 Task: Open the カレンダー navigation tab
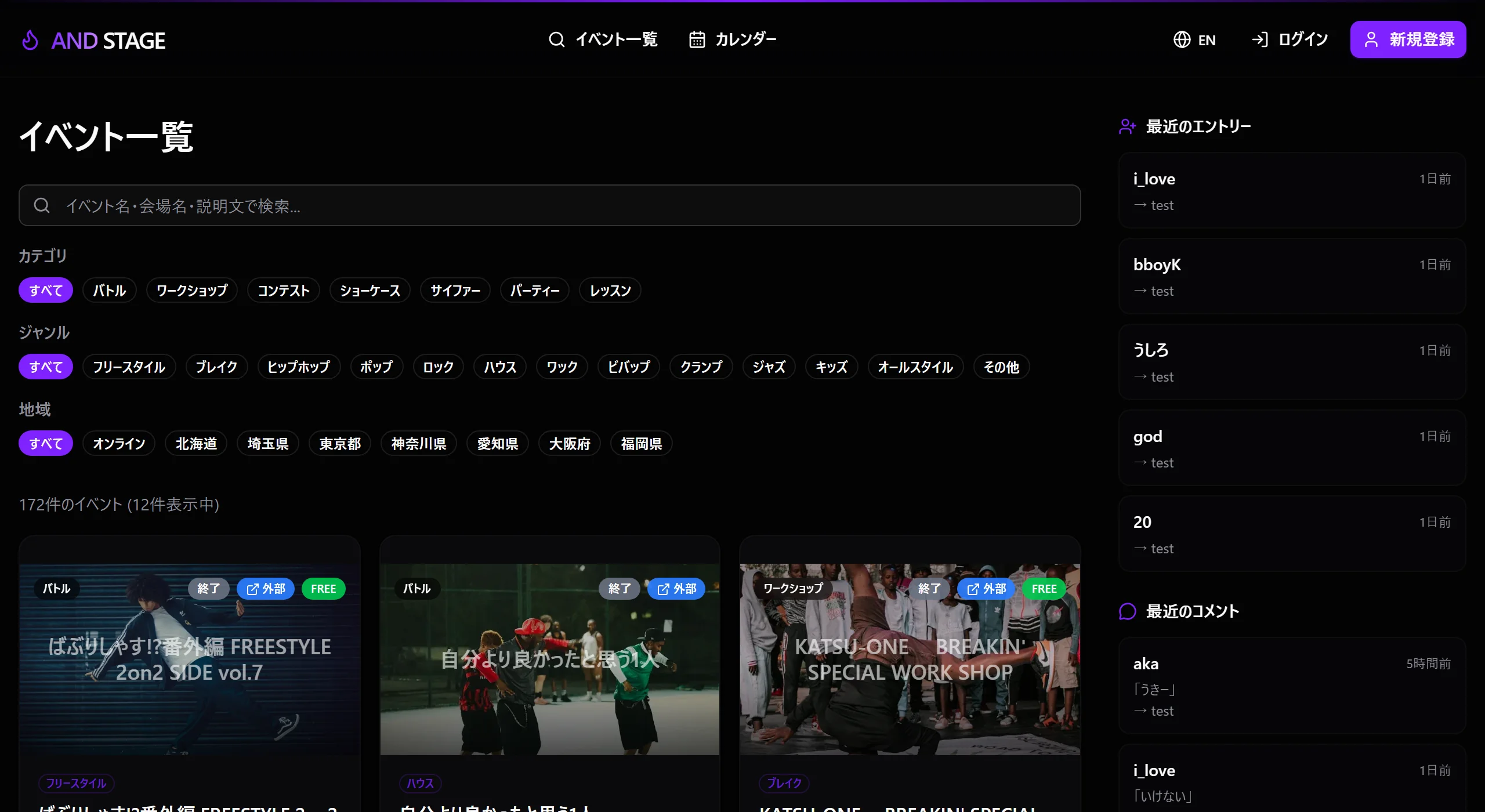click(745, 39)
